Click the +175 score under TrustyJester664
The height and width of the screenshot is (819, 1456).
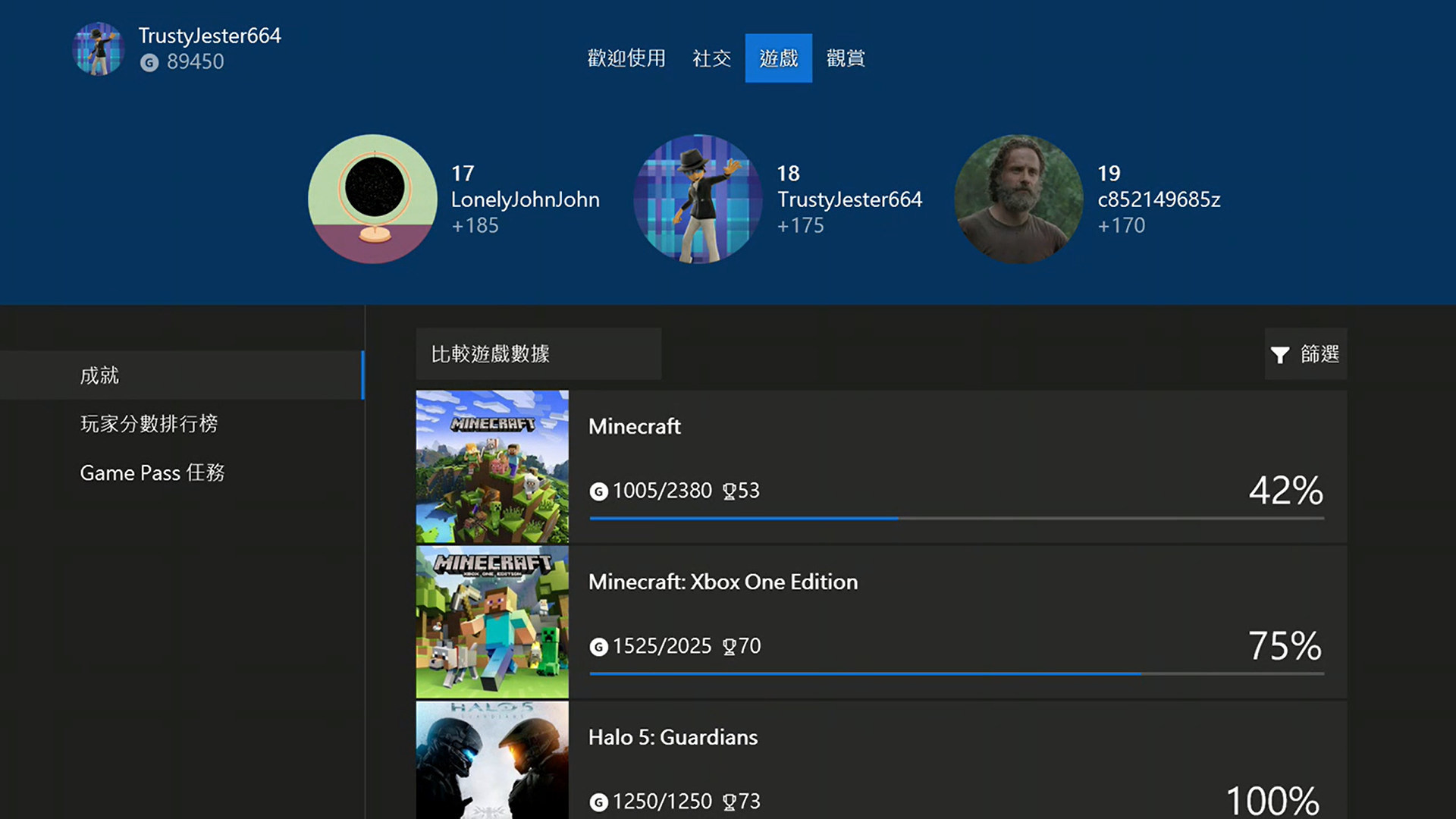(x=801, y=225)
